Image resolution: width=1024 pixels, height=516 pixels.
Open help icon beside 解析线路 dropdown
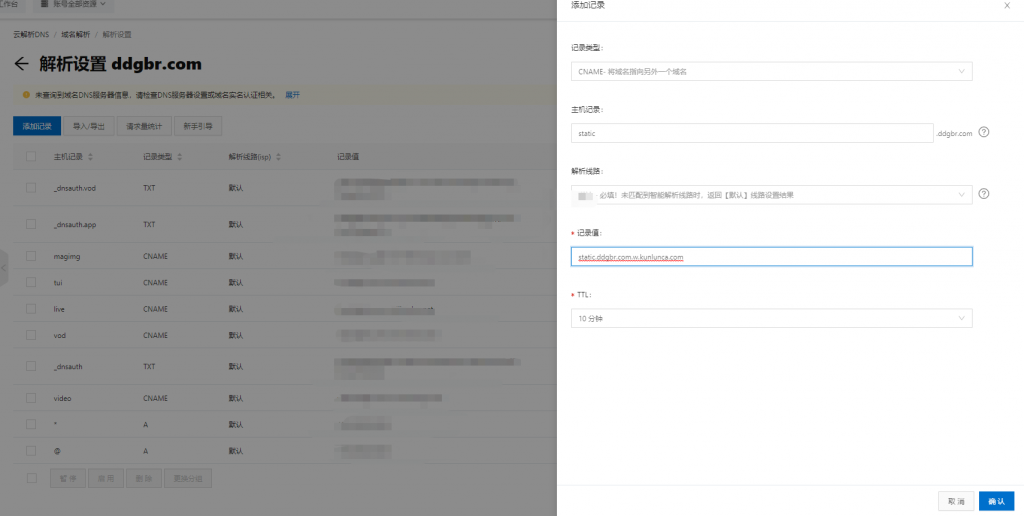click(x=984, y=194)
